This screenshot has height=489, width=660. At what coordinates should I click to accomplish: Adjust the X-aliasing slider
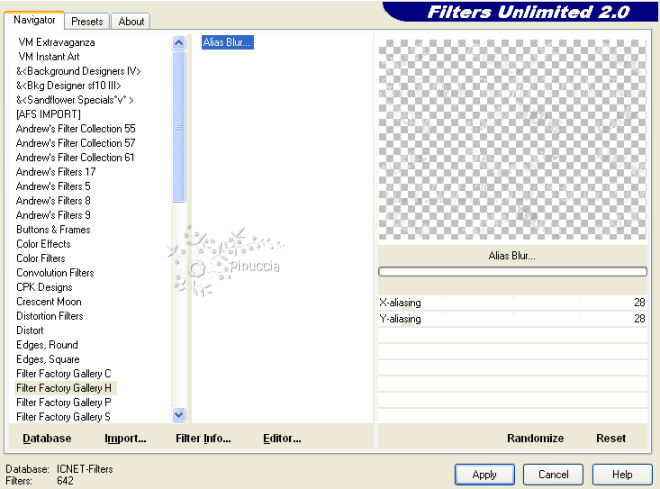(x=513, y=303)
